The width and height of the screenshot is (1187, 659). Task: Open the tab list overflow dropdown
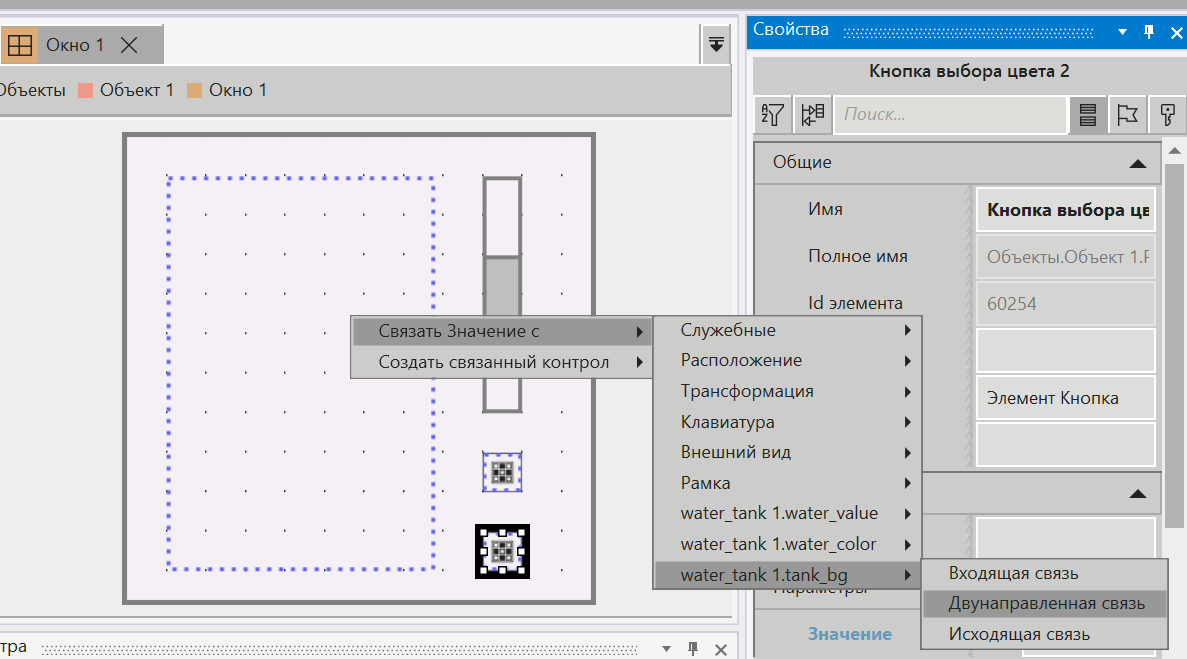point(716,44)
